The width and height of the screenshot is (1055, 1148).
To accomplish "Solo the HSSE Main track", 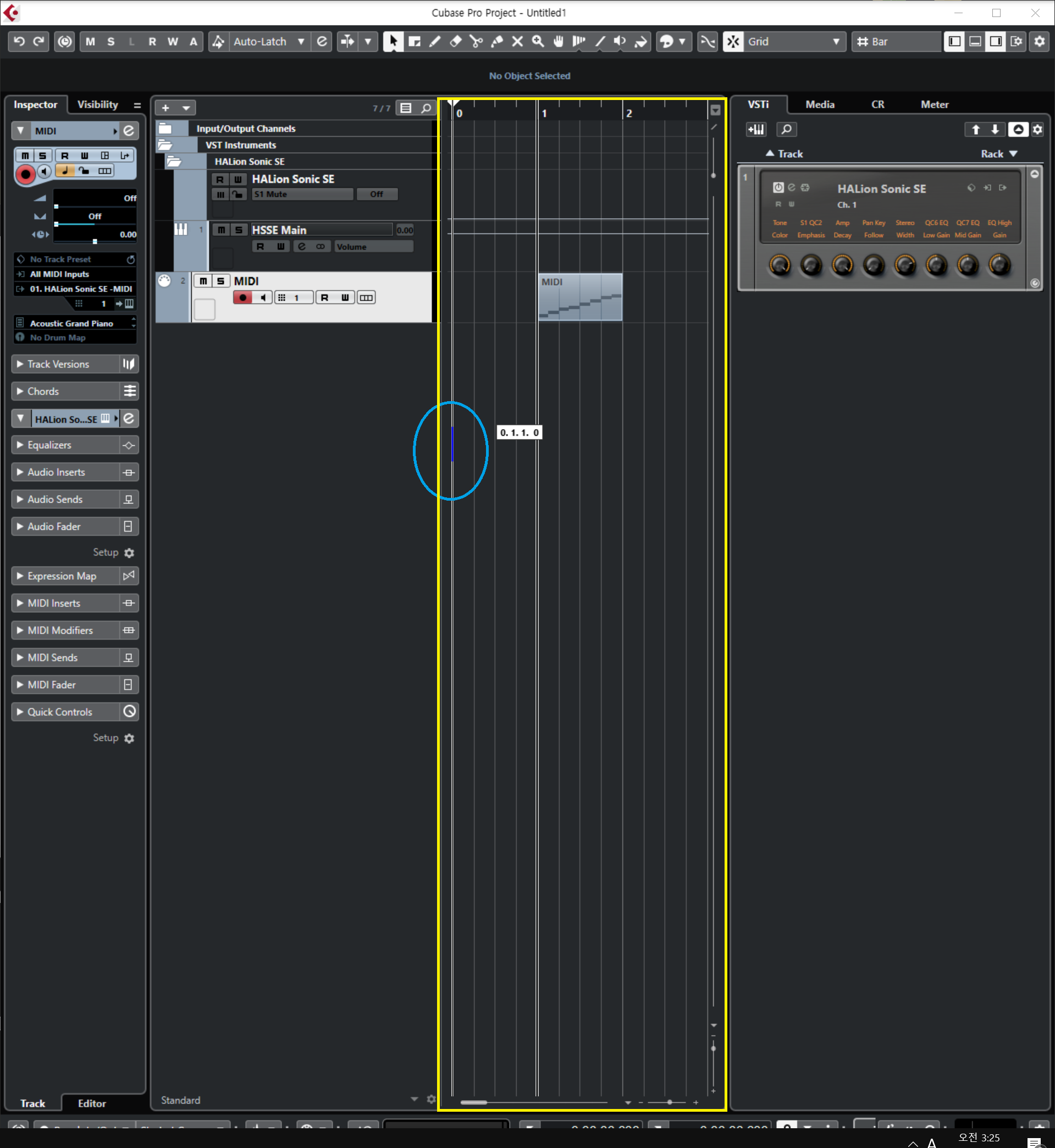I will coord(239,230).
